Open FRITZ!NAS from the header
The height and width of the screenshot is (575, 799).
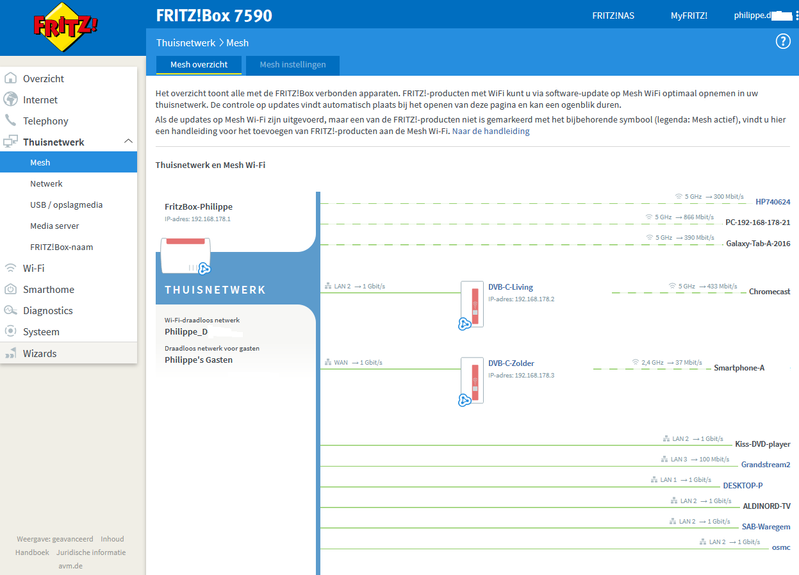click(614, 16)
